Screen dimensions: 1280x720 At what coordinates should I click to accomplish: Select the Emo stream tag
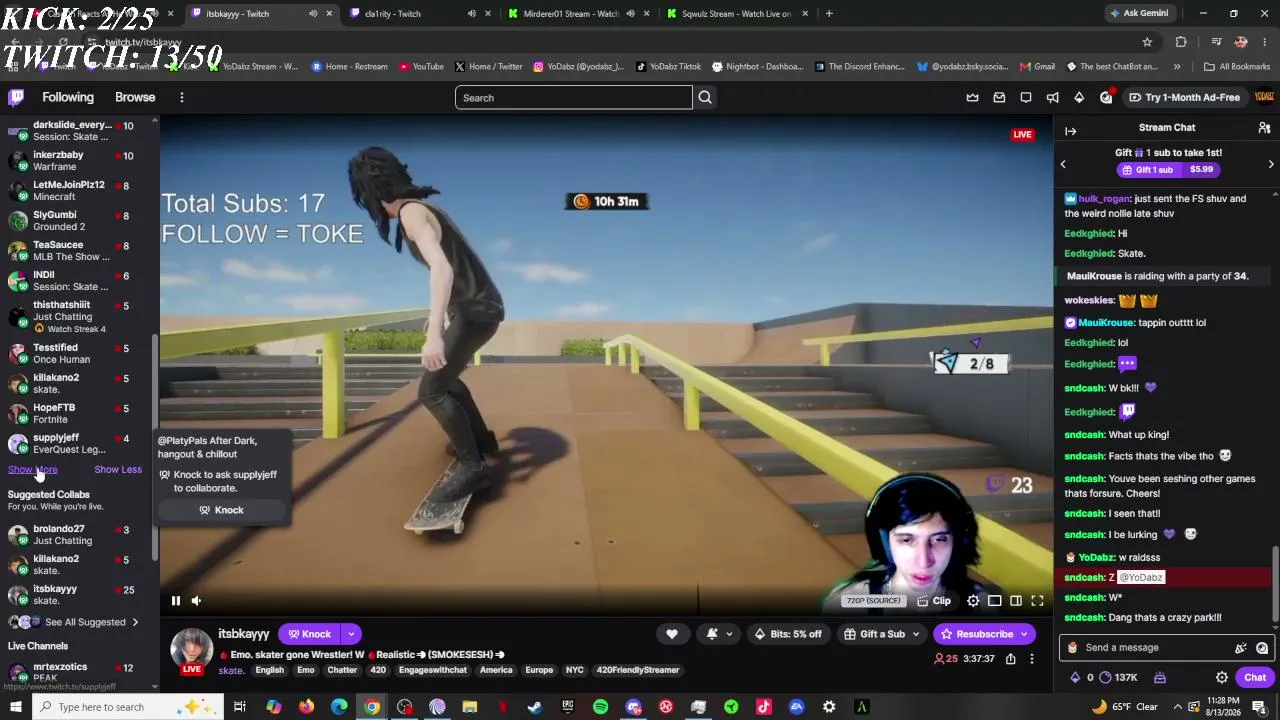point(305,670)
